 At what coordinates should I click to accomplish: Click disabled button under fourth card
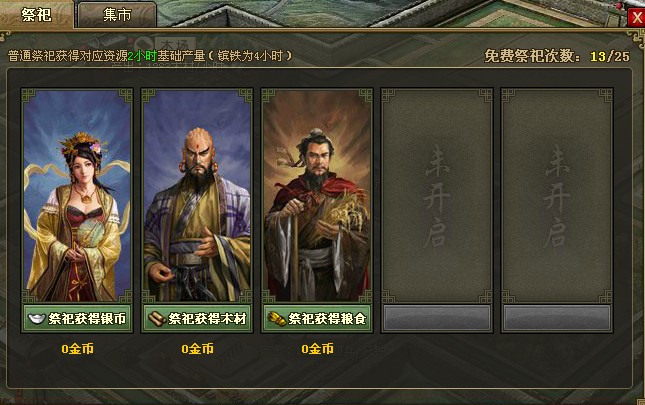[437, 318]
